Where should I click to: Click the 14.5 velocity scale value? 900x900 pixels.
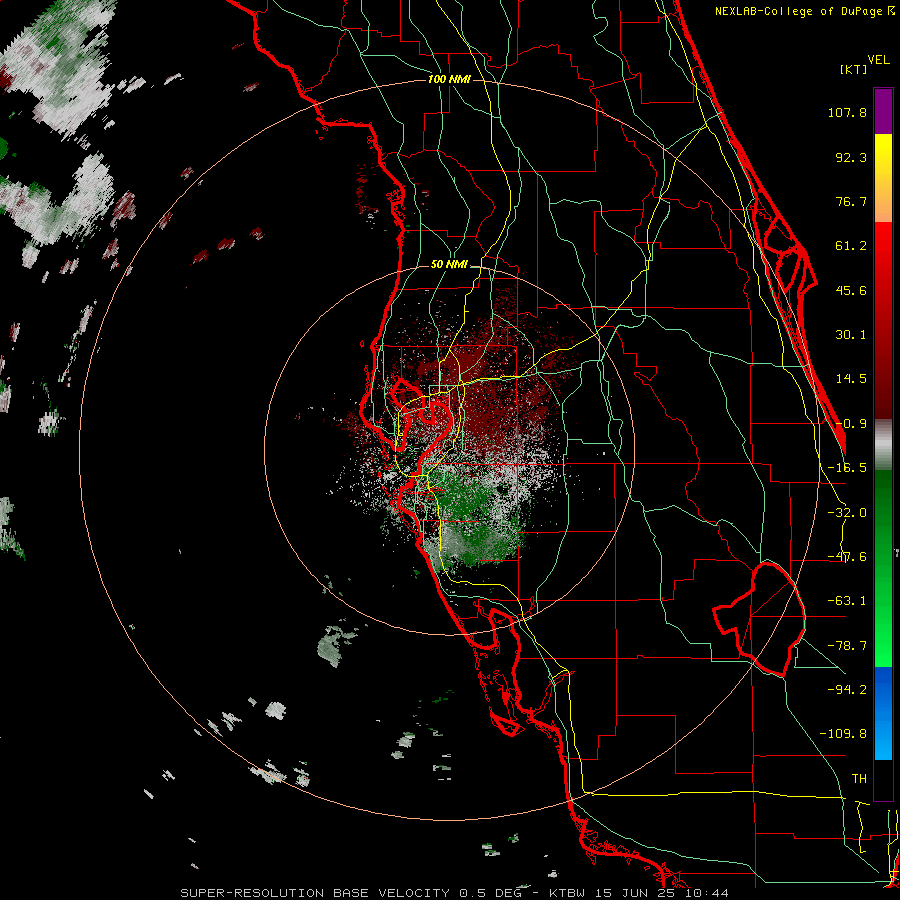coord(851,379)
